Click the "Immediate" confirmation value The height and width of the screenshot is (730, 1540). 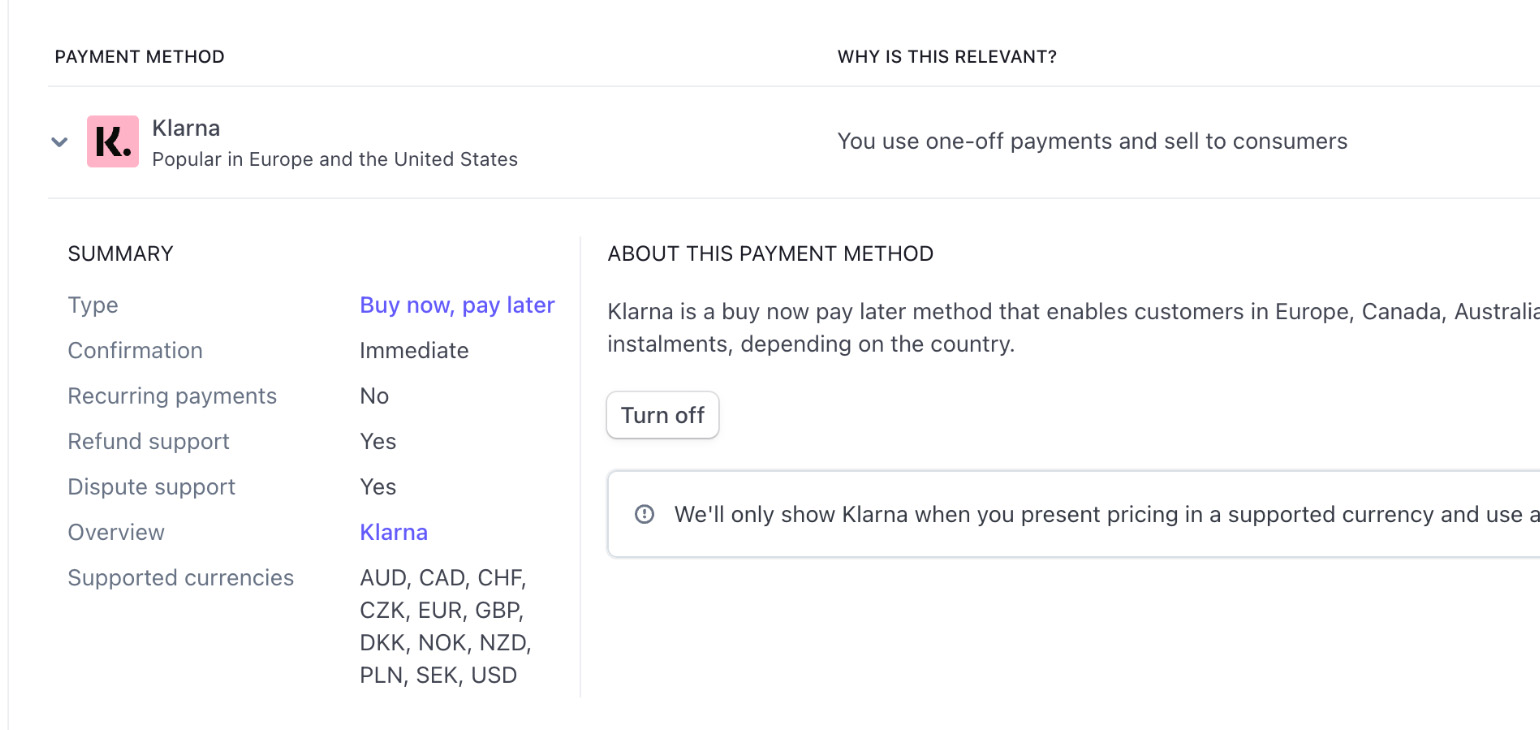coord(414,350)
